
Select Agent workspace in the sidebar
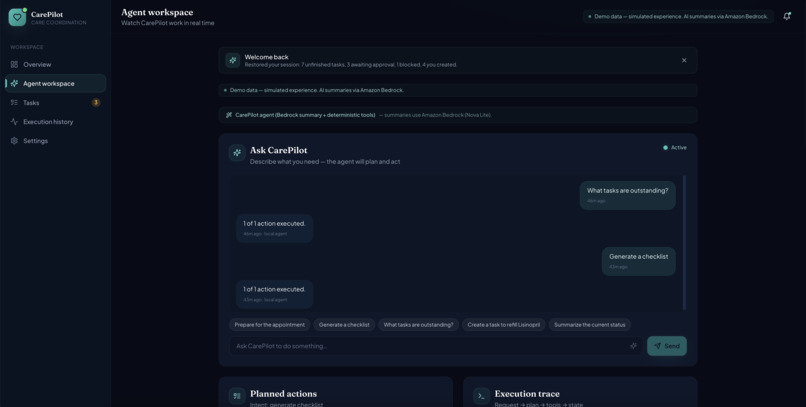[56, 83]
